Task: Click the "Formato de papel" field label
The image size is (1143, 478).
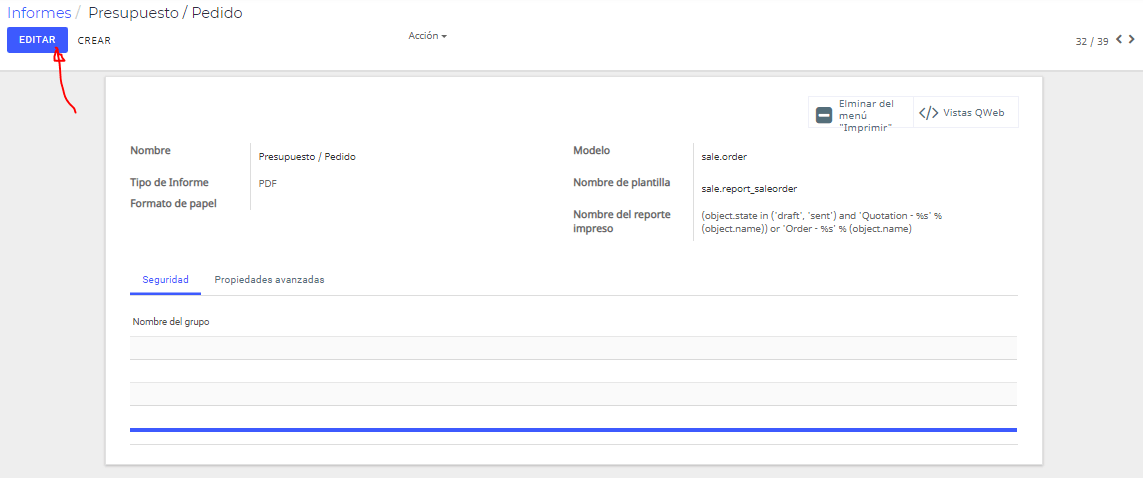Action: pos(173,203)
